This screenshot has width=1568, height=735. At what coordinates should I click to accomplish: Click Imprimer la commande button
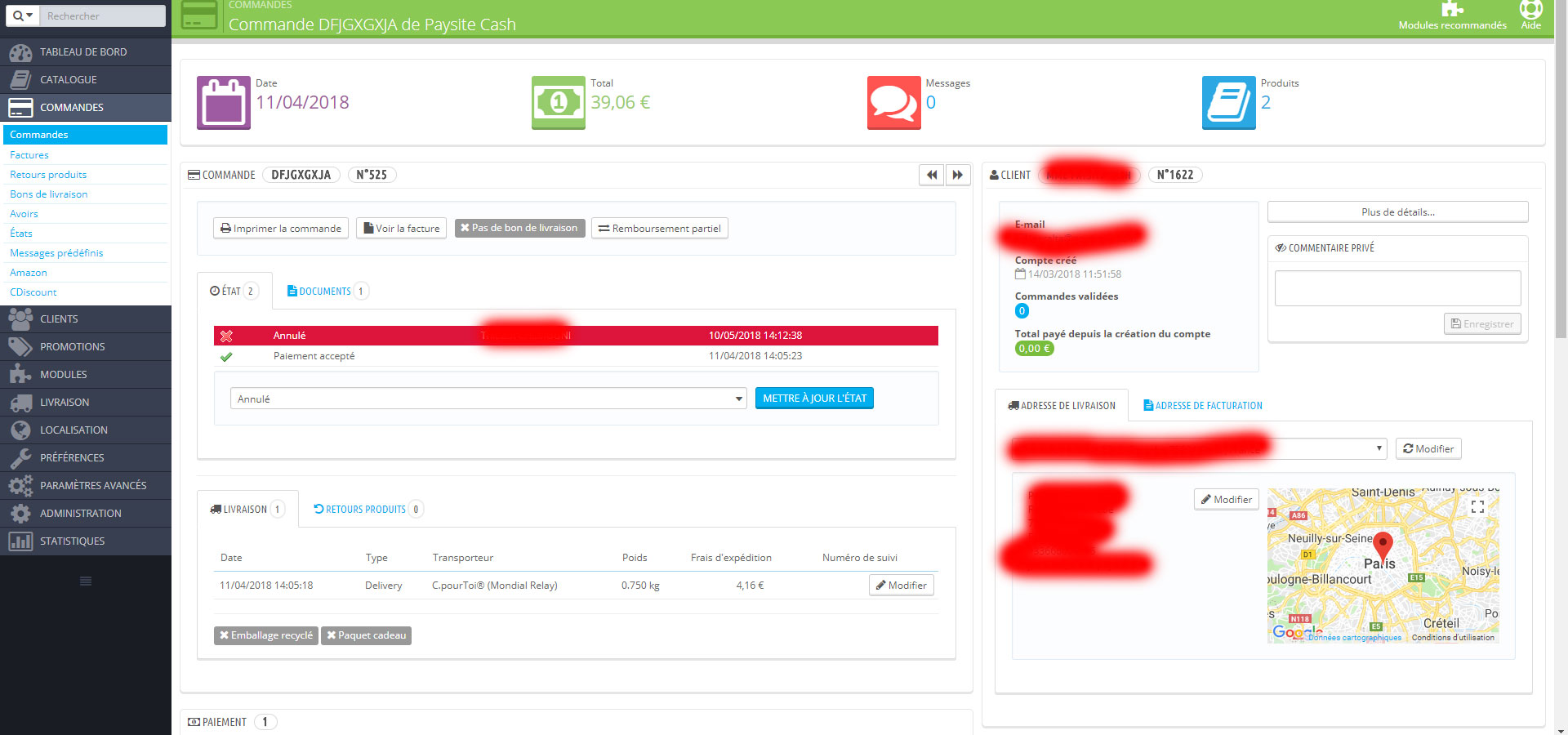(x=281, y=228)
